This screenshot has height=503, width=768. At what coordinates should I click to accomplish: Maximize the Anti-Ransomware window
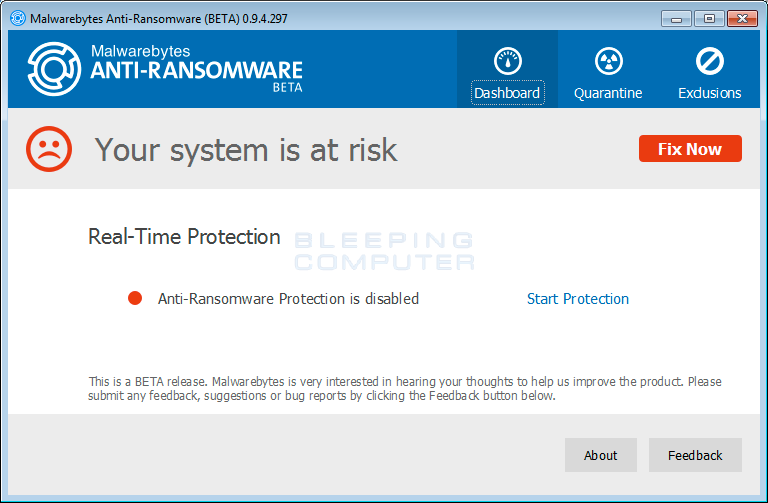pos(709,17)
